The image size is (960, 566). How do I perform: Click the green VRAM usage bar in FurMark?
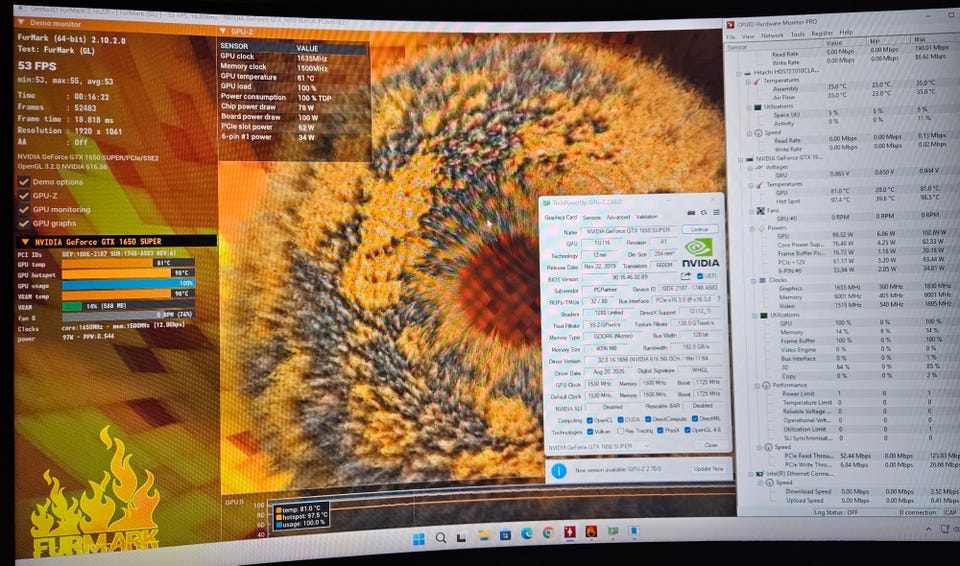tap(72, 306)
